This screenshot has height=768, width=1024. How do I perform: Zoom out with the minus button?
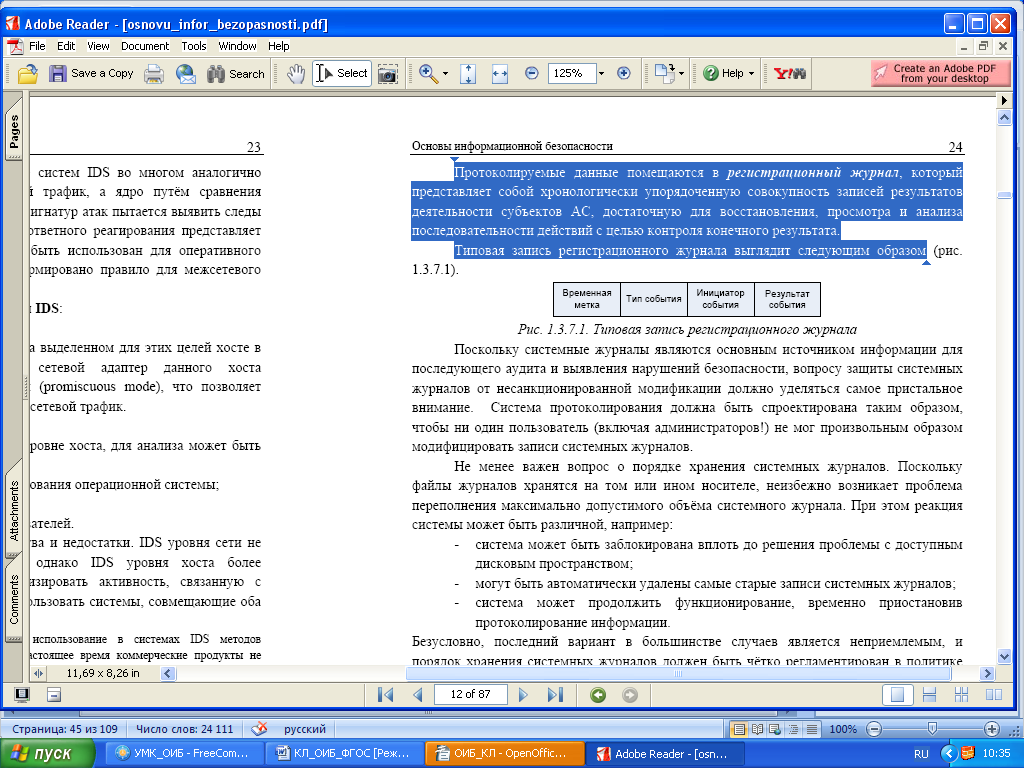532,73
